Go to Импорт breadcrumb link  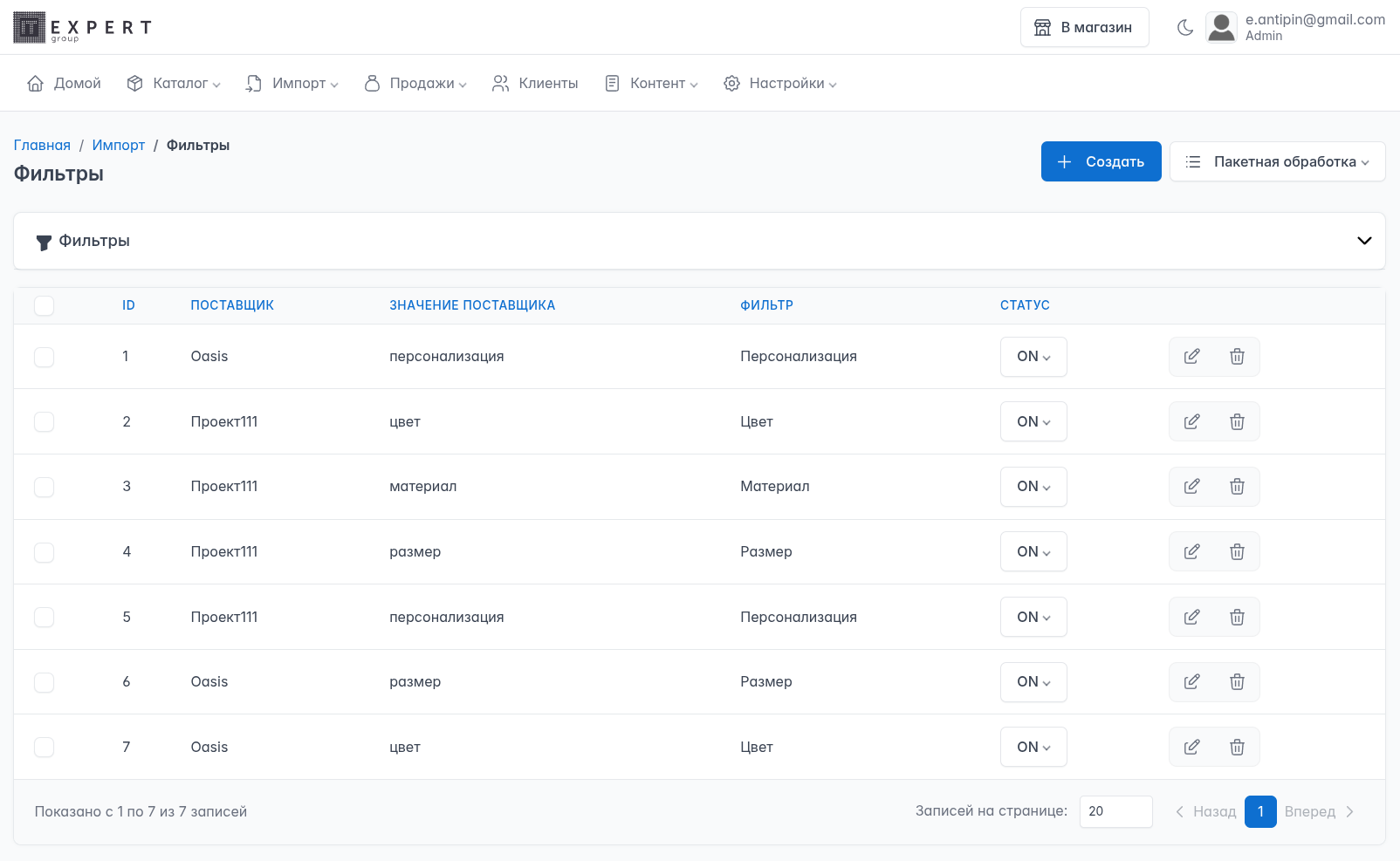(x=119, y=146)
